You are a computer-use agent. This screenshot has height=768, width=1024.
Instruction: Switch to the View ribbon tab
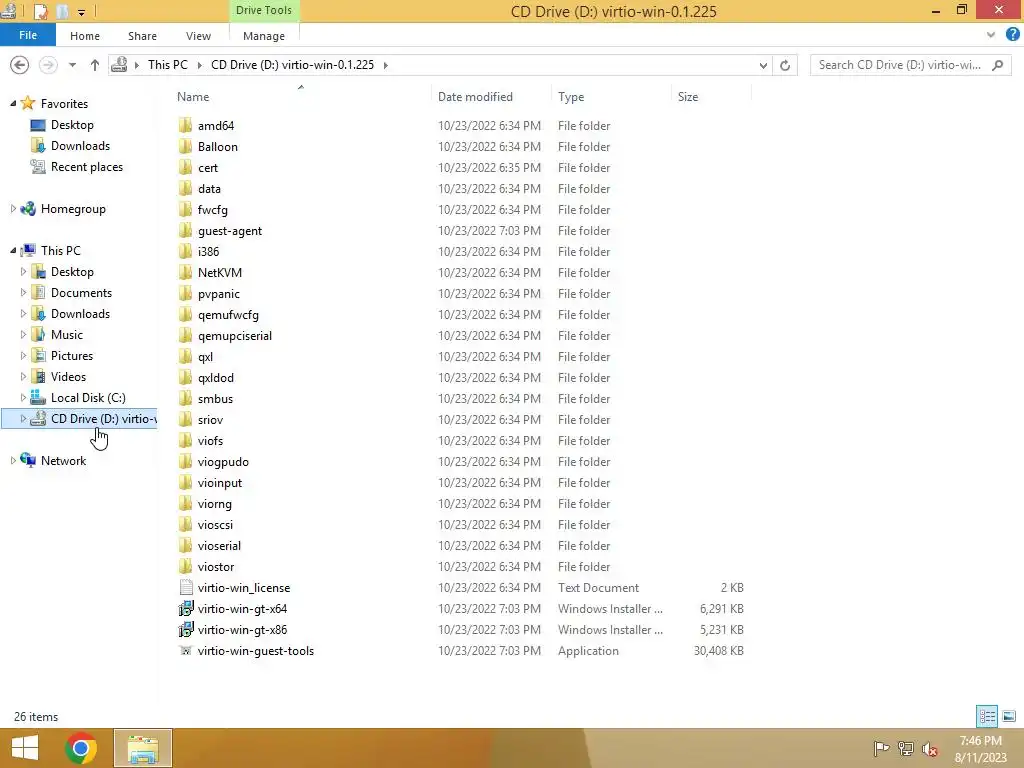click(x=198, y=36)
